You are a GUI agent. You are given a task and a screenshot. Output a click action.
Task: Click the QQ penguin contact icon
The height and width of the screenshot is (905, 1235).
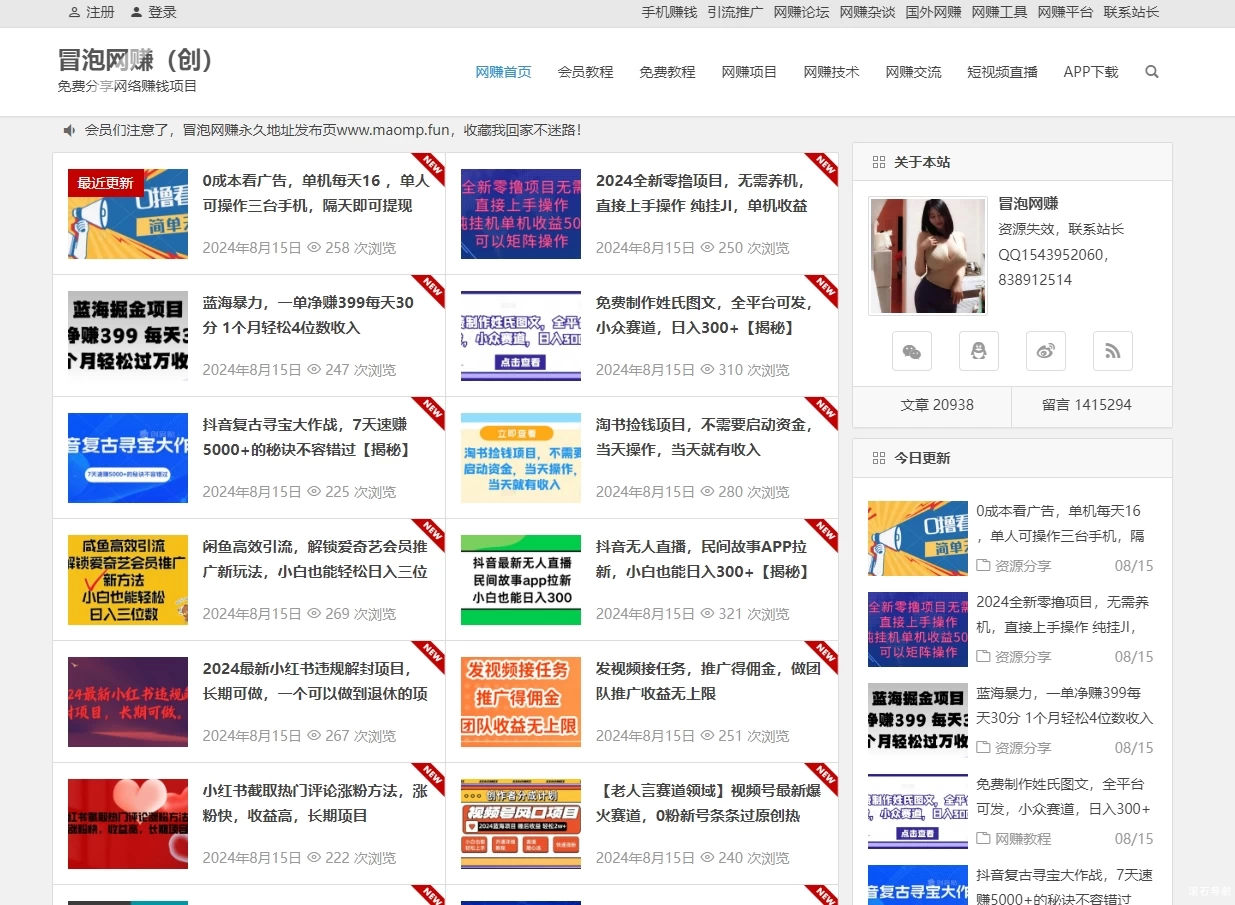[x=978, y=351]
